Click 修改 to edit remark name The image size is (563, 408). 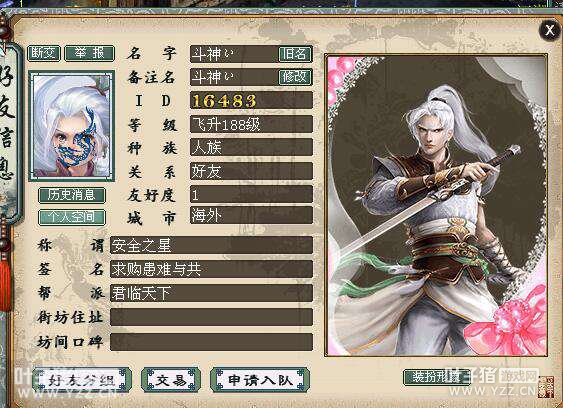point(295,77)
